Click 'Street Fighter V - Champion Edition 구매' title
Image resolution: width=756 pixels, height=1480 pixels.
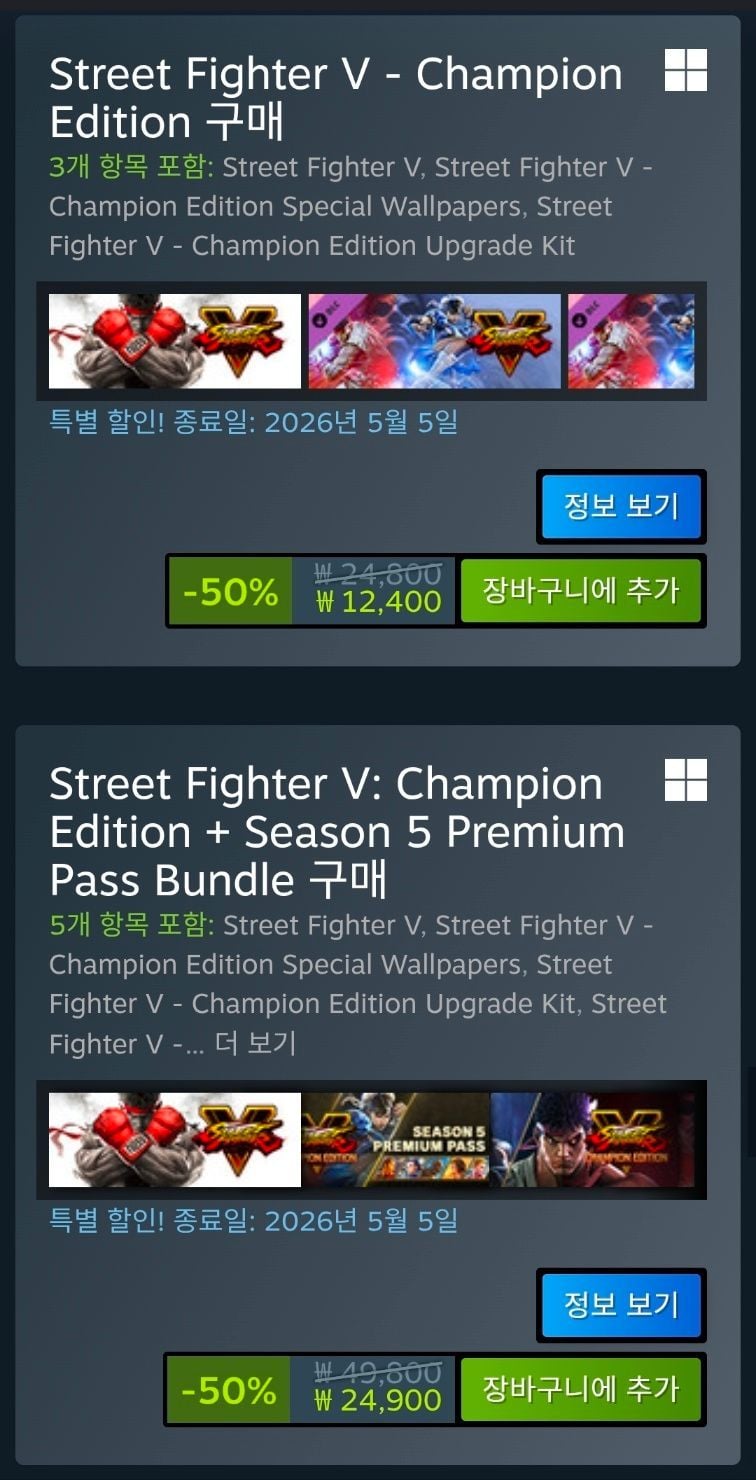point(336,98)
